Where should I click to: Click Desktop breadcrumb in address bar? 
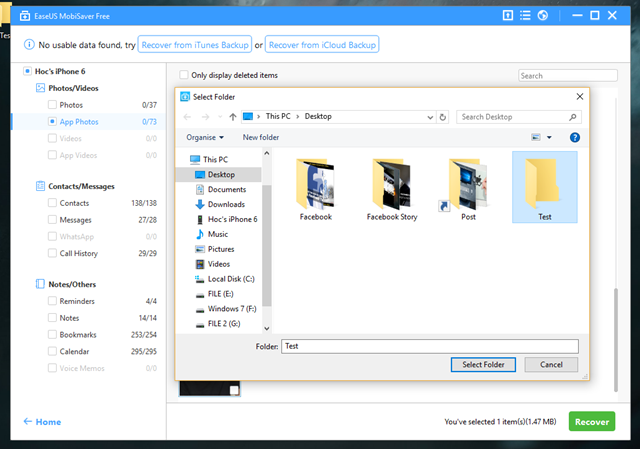tap(318, 116)
